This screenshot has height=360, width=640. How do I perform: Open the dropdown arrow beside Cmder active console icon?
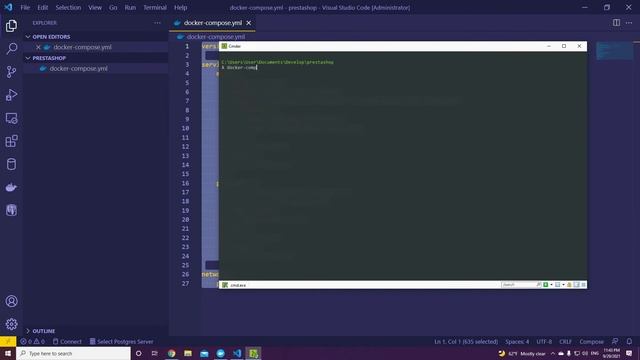[563, 284]
